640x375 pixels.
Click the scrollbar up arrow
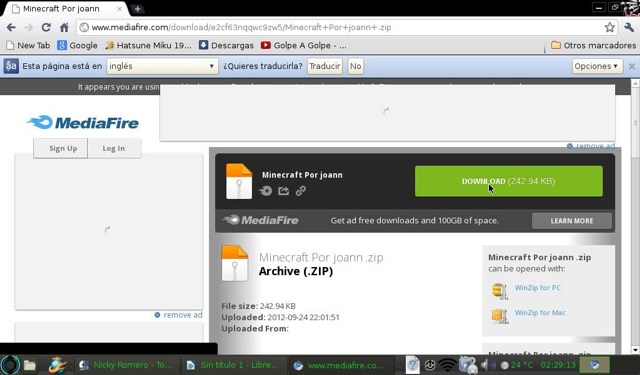(x=636, y=83)
